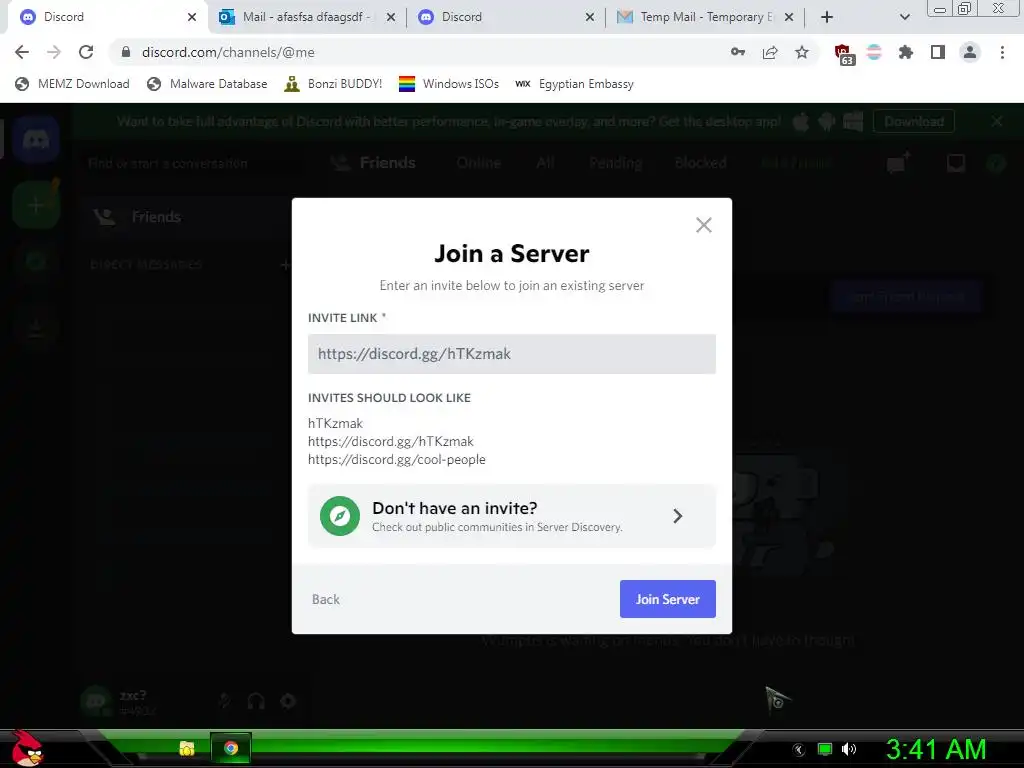
Task: Open Don't have an invite card
Action: tap(511, 516)
